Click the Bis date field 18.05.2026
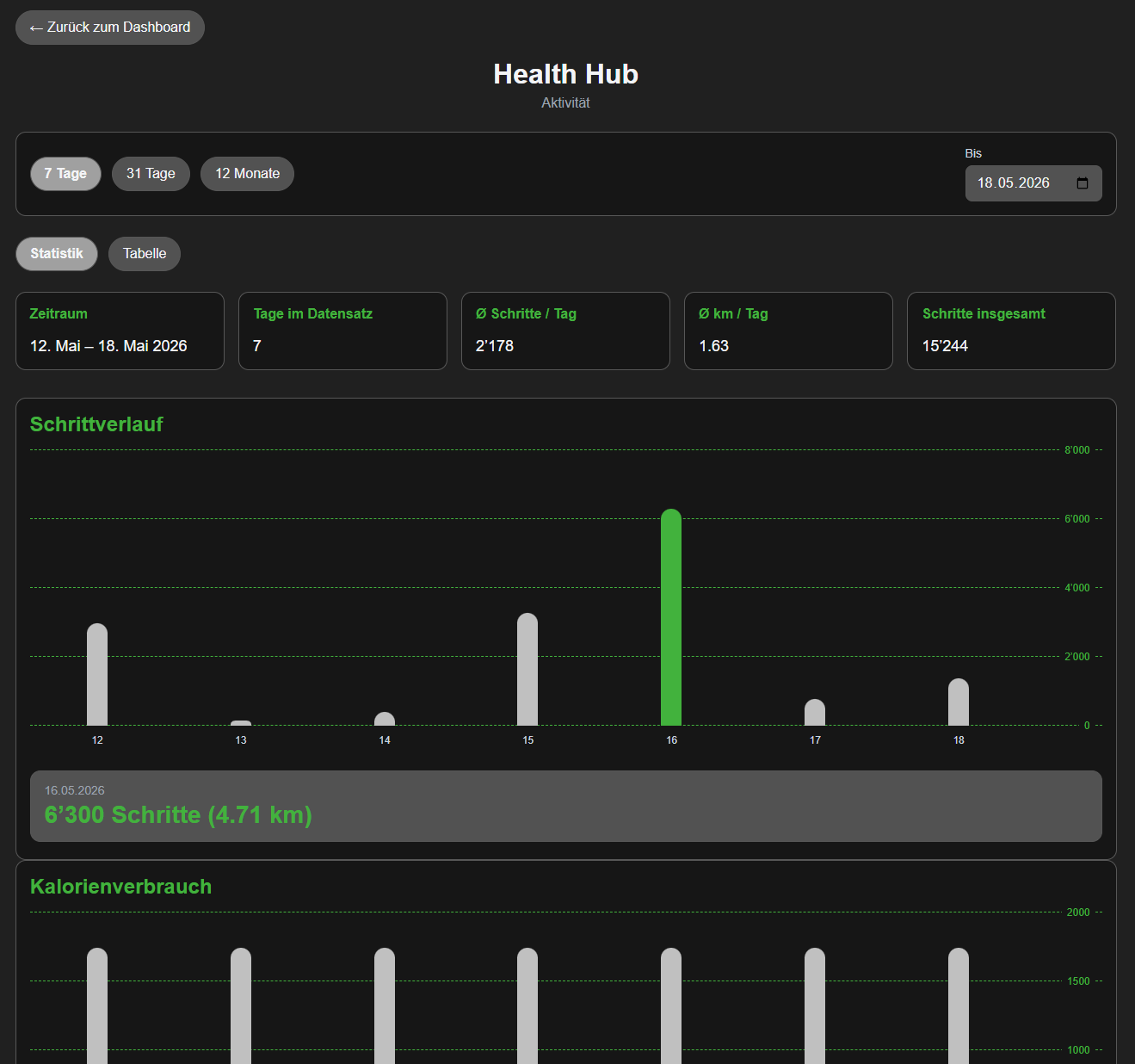 (x=1033, y=183)
